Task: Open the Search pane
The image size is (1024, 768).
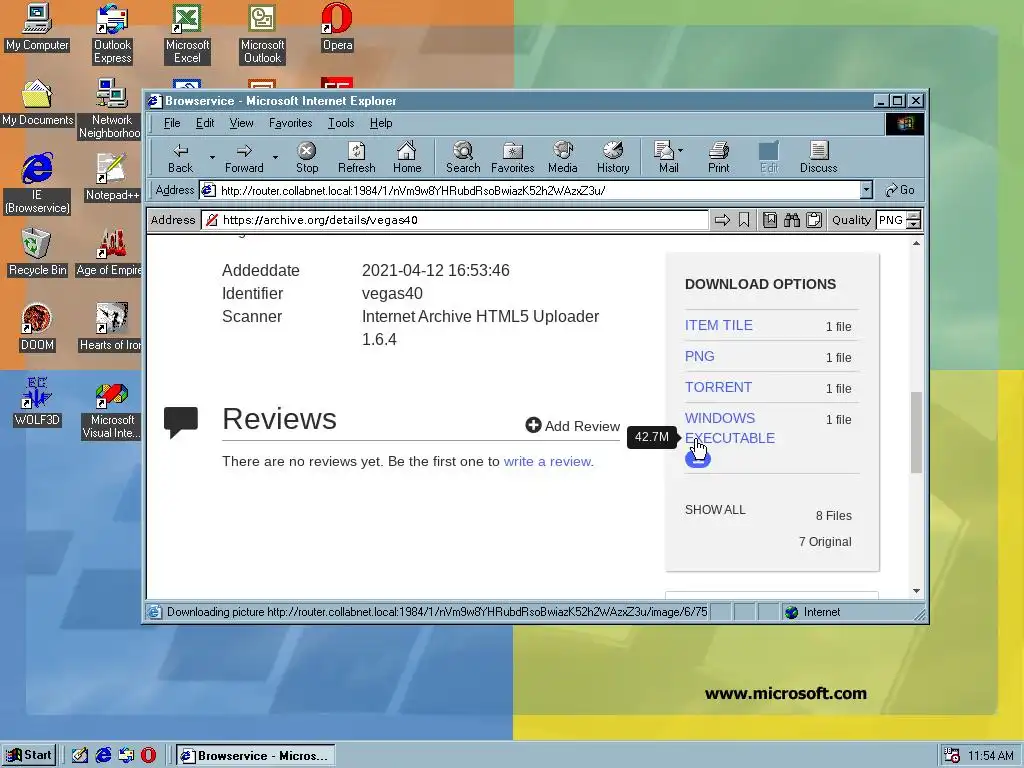Action: coord(463,157)
